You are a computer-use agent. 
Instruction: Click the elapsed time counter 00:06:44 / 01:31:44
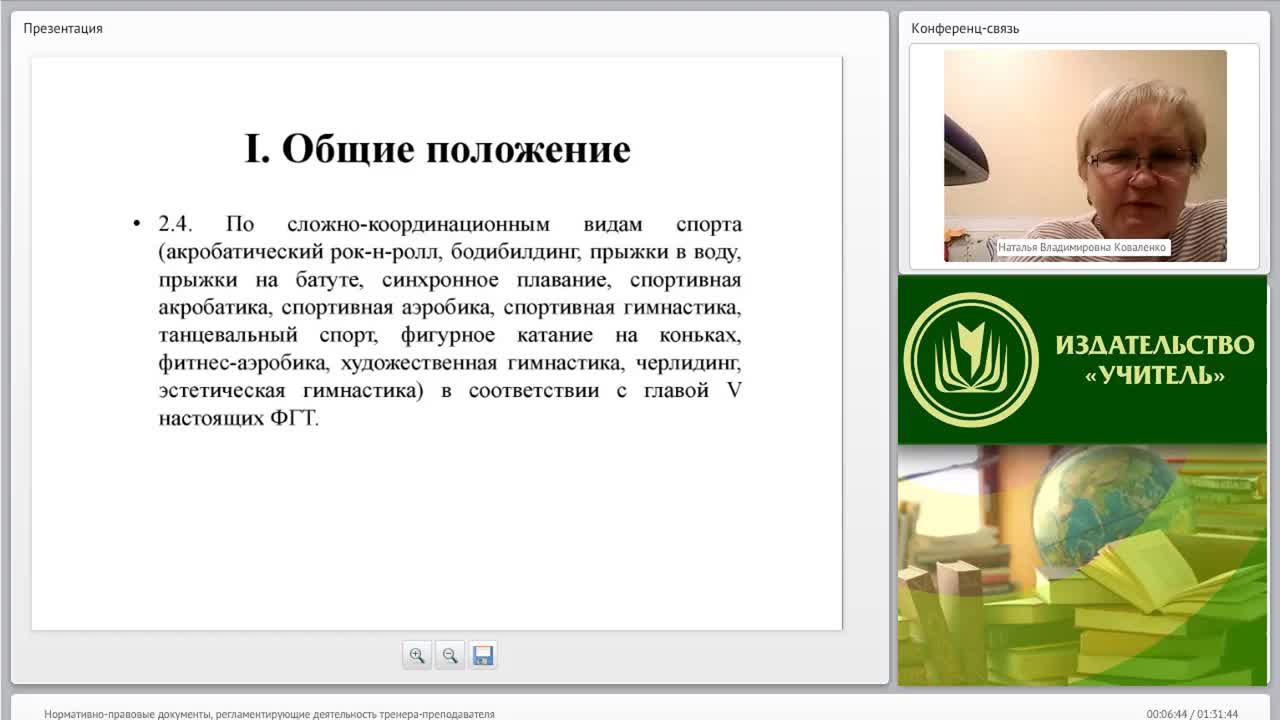pos(1192,714)
